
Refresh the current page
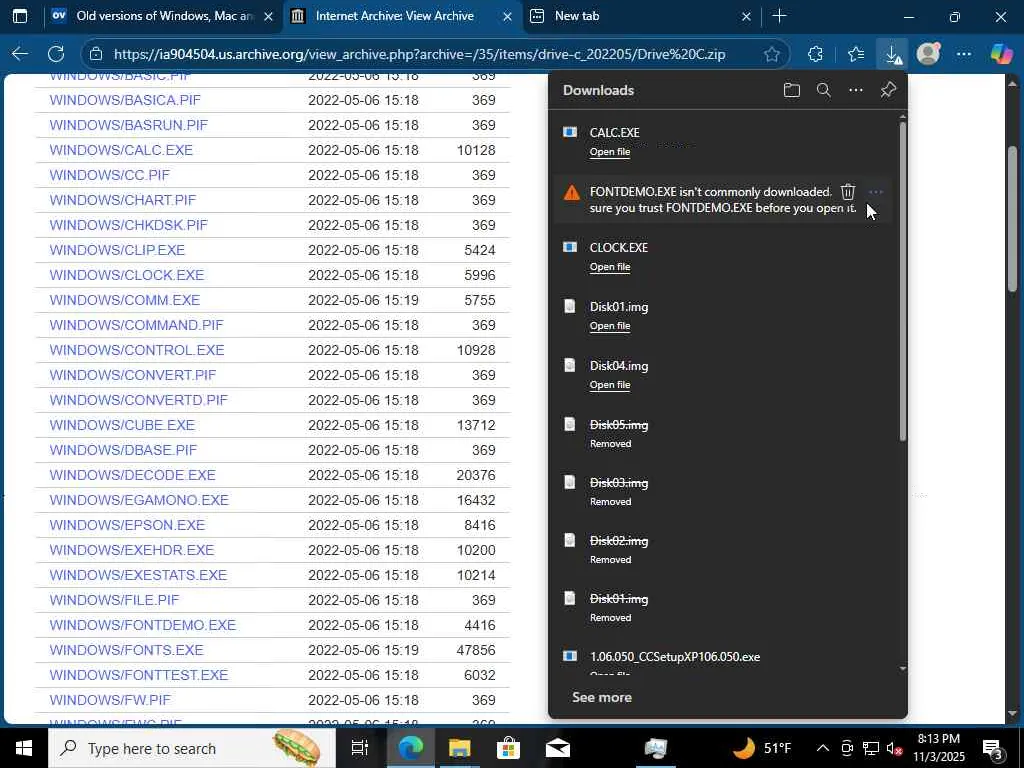point(56,54)
